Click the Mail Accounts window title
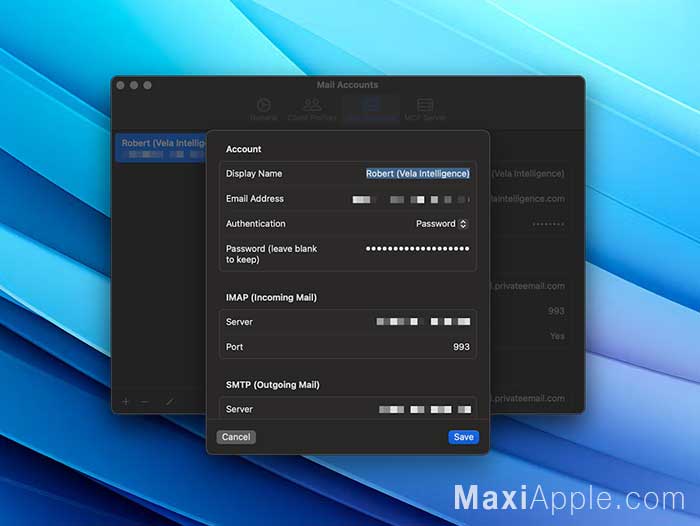This screenshot has width=700, height=526. pyautogui.click(x=347, y=85)
